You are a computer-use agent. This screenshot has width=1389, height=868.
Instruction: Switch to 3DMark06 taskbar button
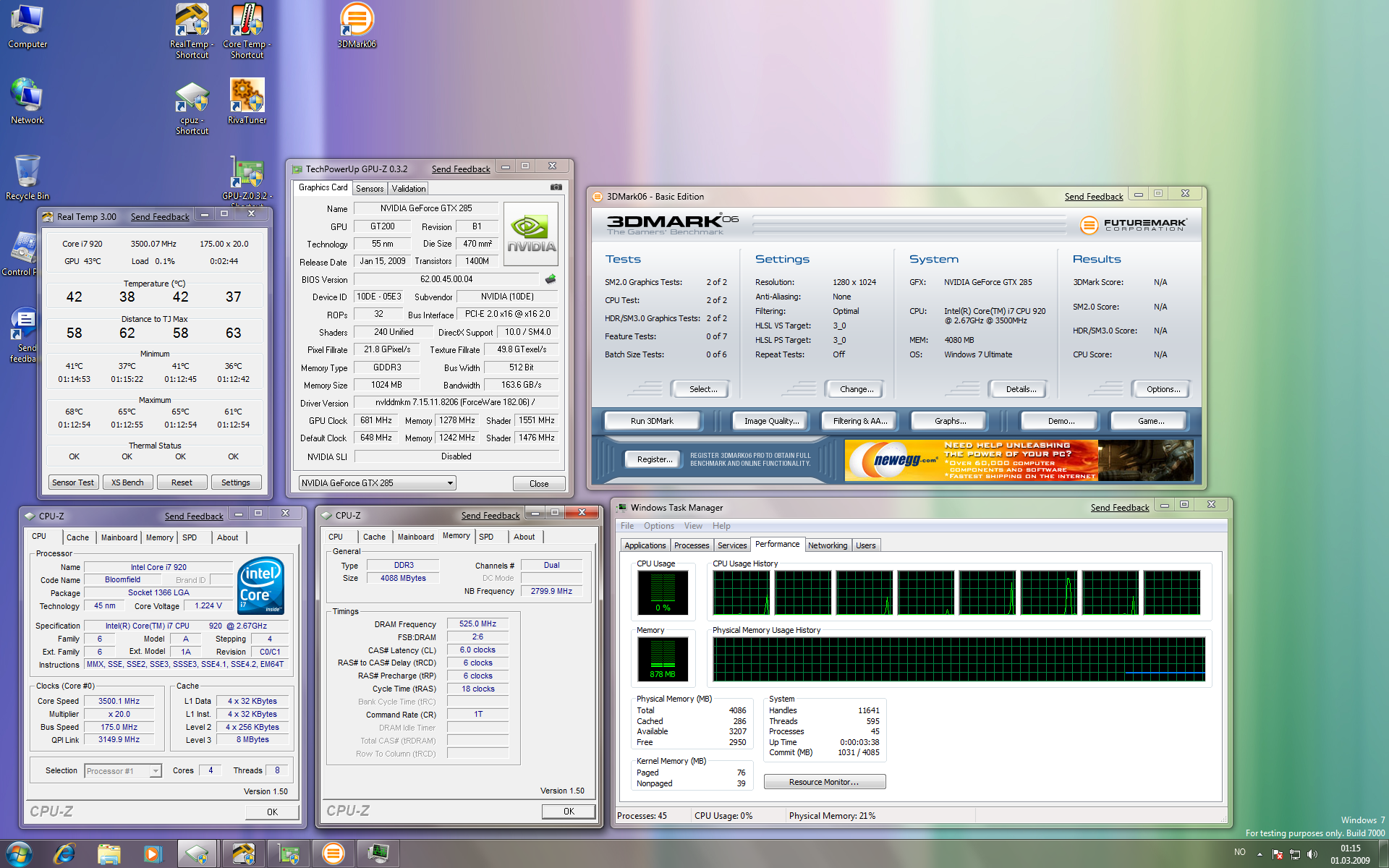pos(334,854)
